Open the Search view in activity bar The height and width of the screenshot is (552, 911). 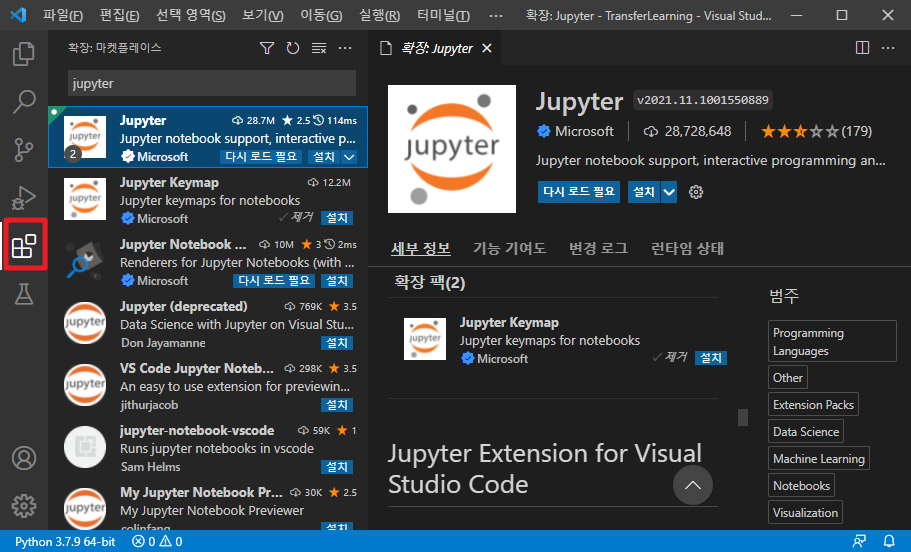point(24,101)
